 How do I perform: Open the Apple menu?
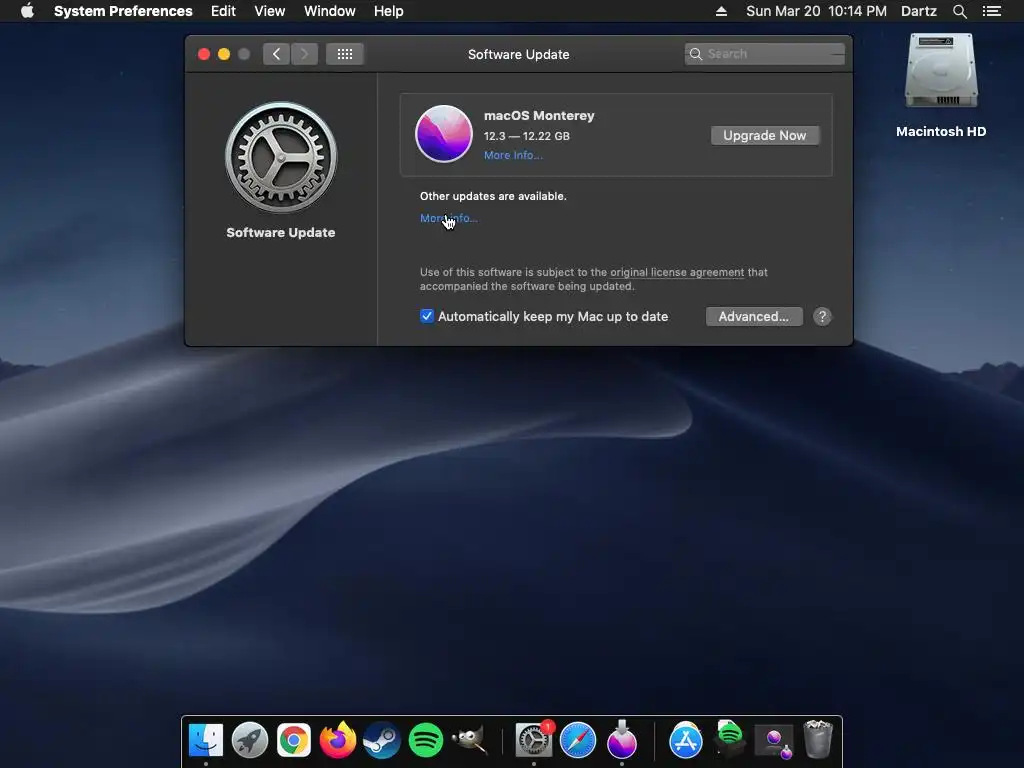pos(27,11)
